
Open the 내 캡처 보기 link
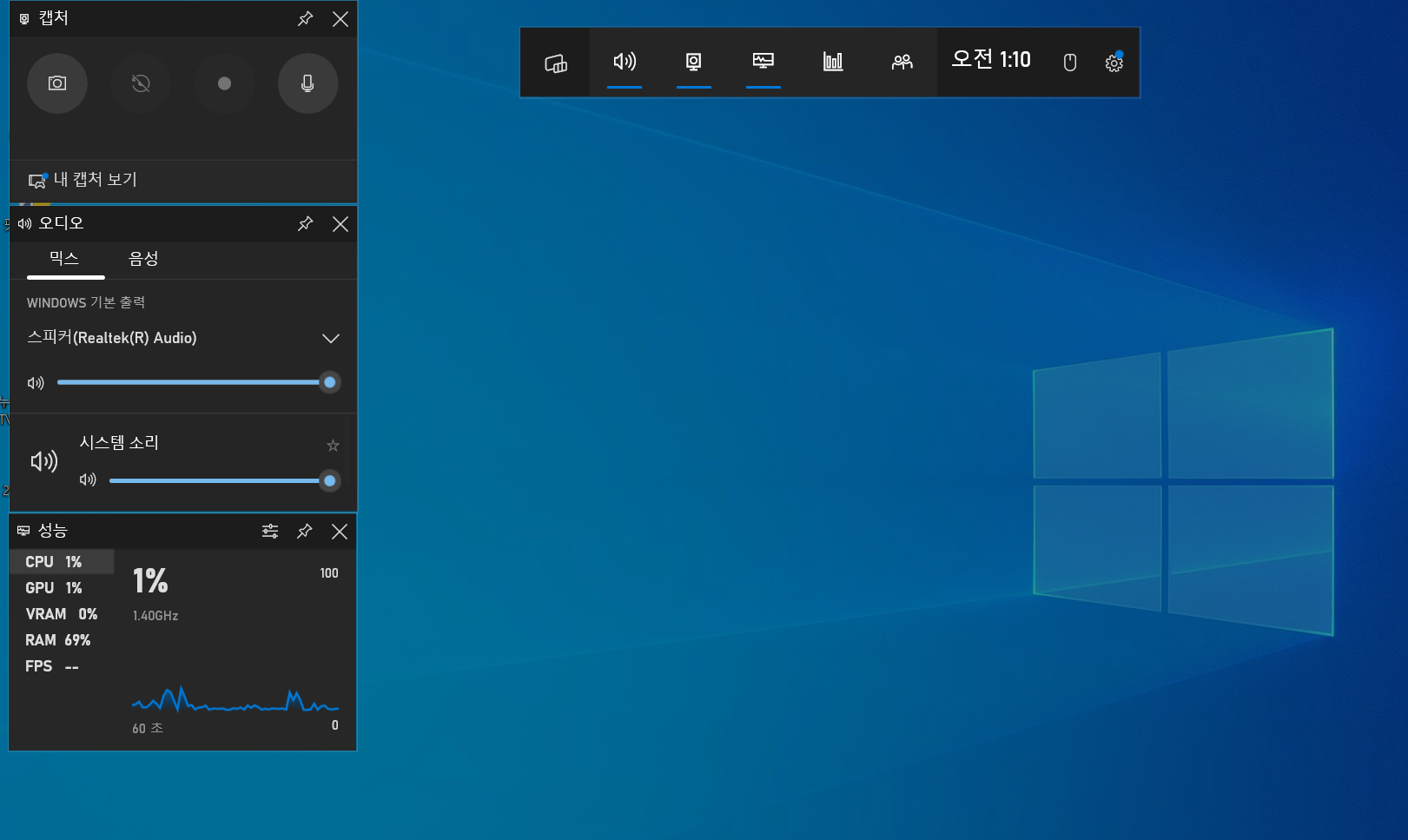pos(83,180)
